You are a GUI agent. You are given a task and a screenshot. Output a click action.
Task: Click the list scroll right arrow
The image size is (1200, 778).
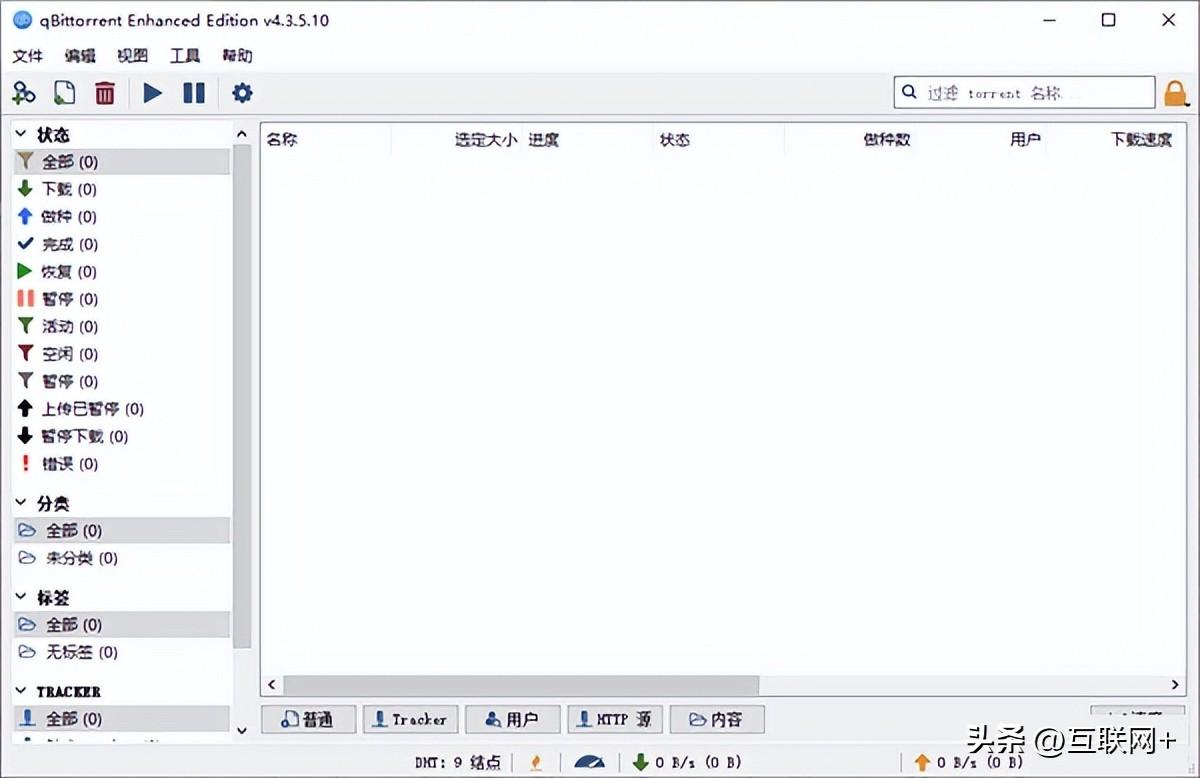tap(1177, 685)
